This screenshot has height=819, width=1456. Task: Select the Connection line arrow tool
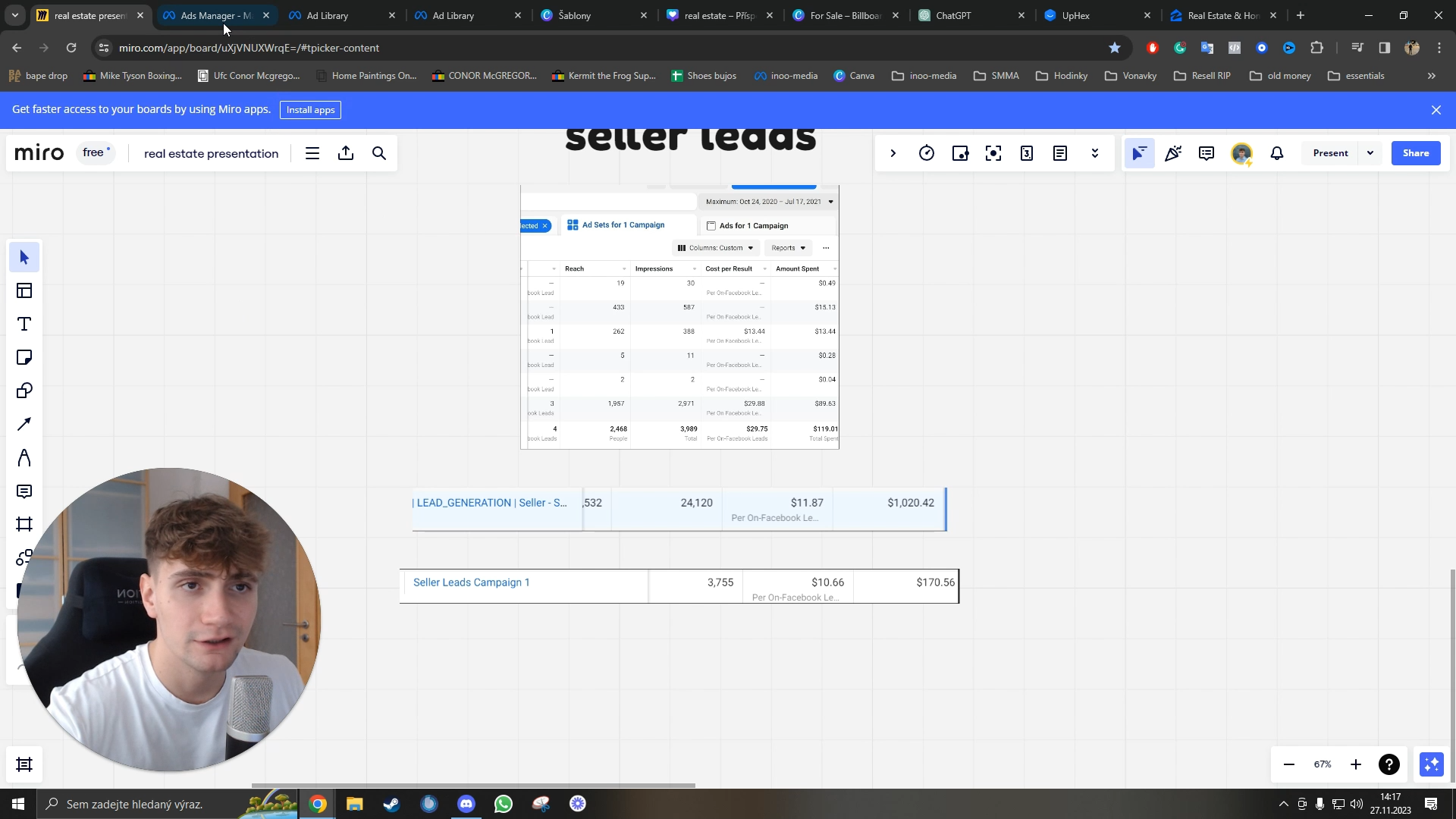click(24, 425)
